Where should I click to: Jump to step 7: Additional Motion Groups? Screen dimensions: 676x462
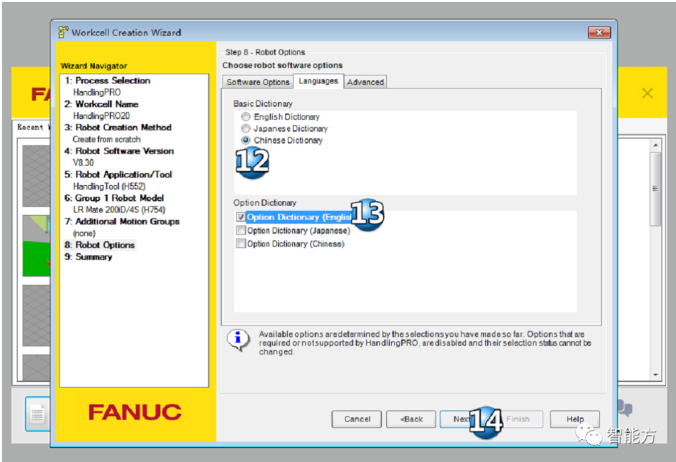[x=122, y=222]
